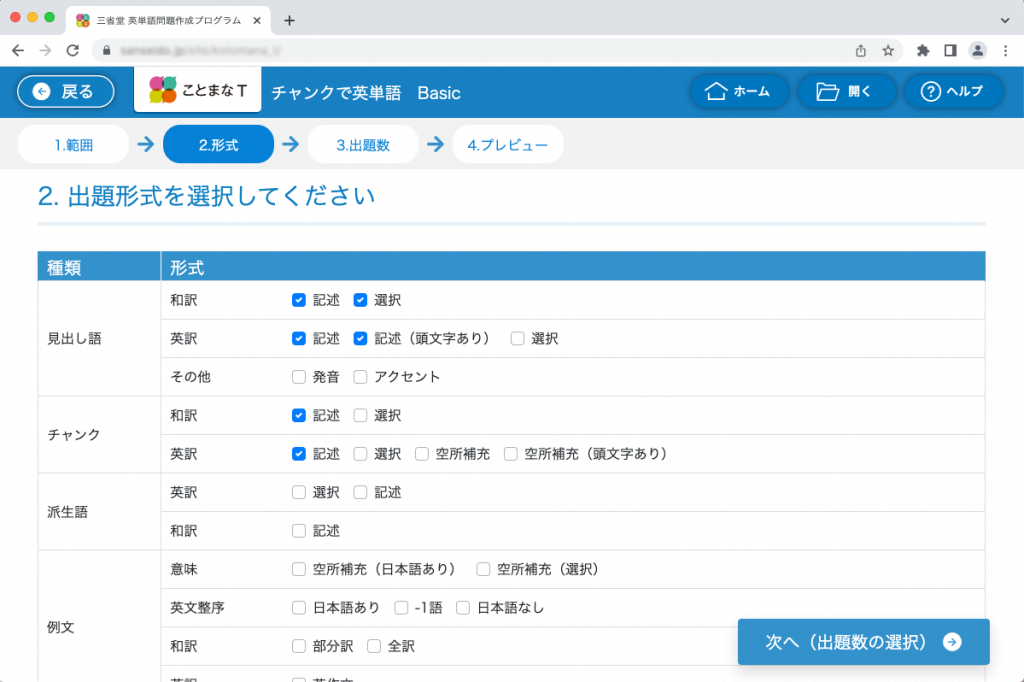The image size is (1024, 682).
Task: Select step 2.形式
Action: (x=218, y=144)
